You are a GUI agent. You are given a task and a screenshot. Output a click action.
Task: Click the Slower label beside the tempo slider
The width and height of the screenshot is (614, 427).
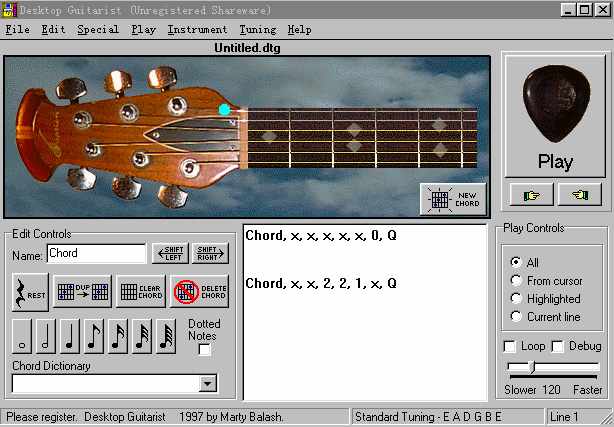click(520, 390)
